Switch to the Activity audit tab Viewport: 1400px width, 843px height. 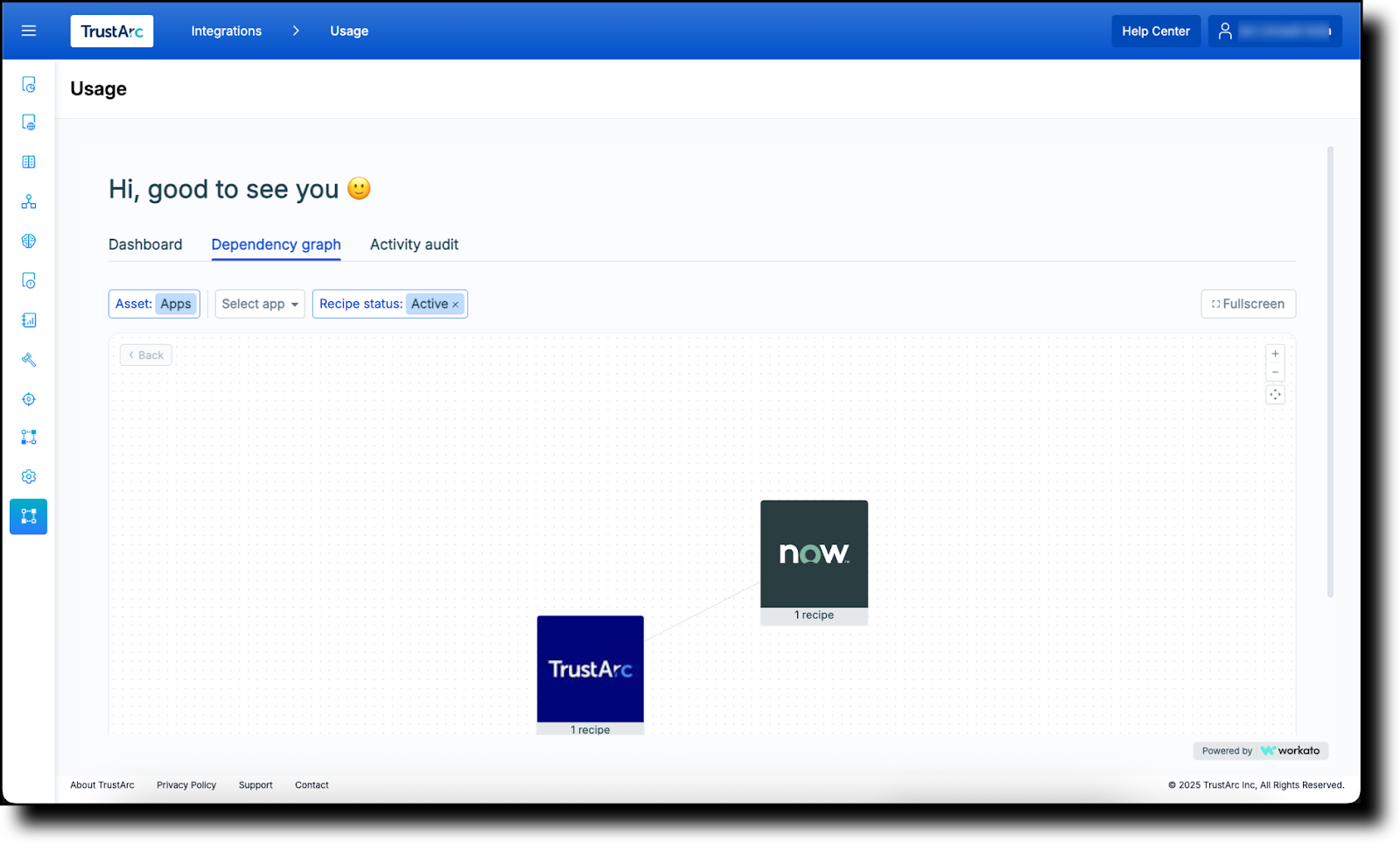(x=414, y=244)
